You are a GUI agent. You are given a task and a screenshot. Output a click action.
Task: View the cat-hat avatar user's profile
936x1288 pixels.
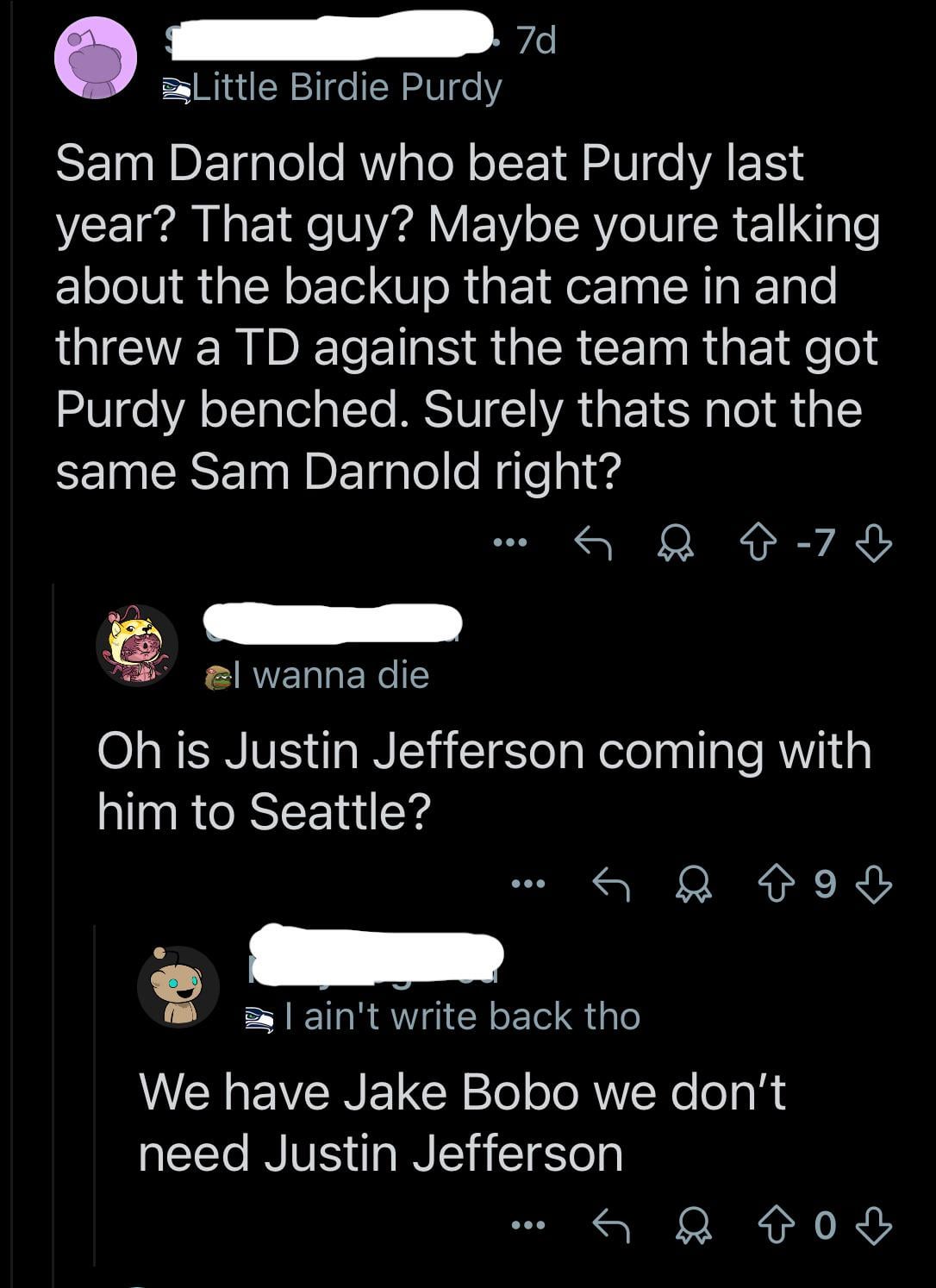pyautogui.click(x=137, y=645)
